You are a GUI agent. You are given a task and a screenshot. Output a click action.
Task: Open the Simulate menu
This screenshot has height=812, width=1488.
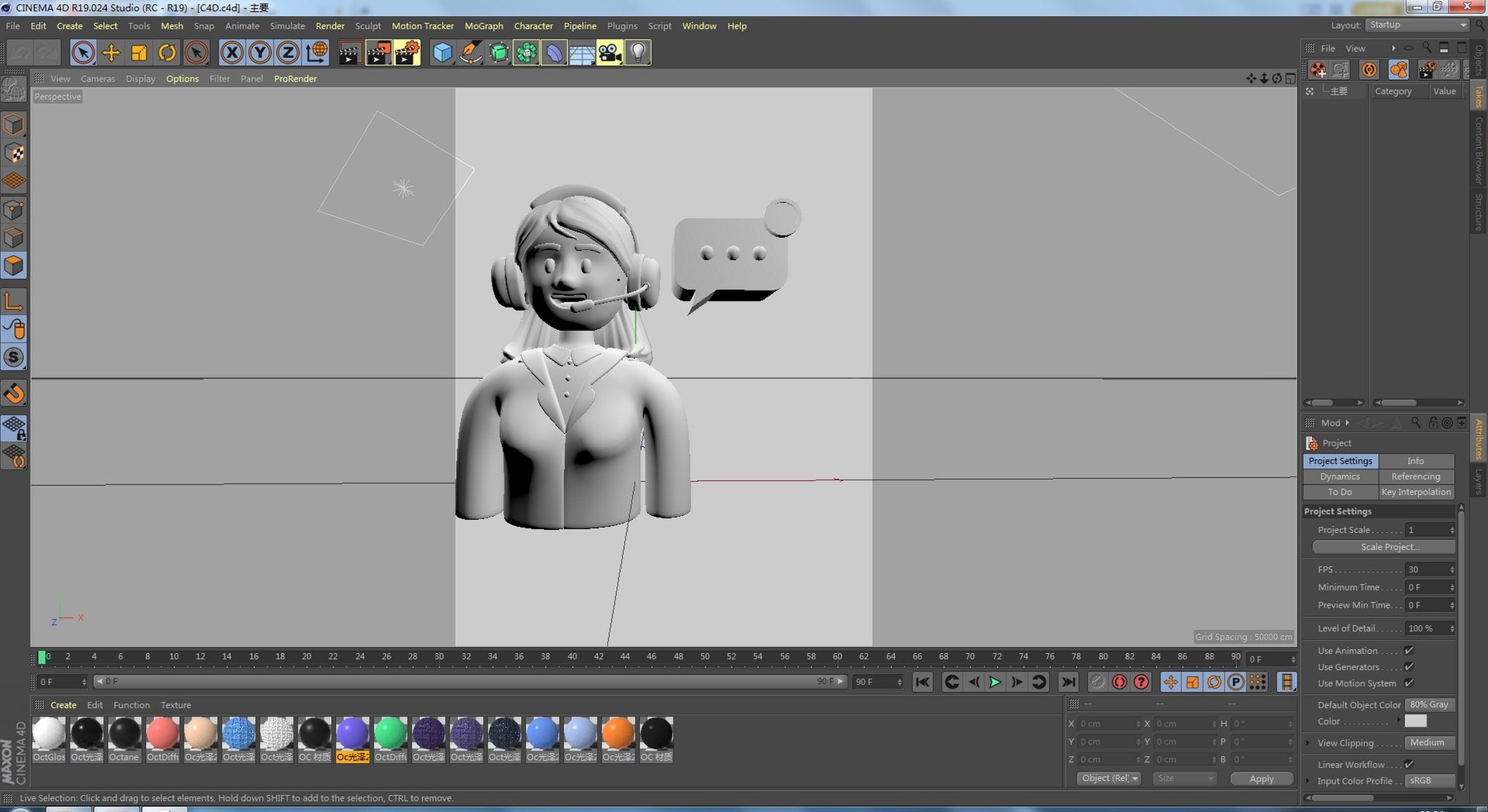(288, 26)
